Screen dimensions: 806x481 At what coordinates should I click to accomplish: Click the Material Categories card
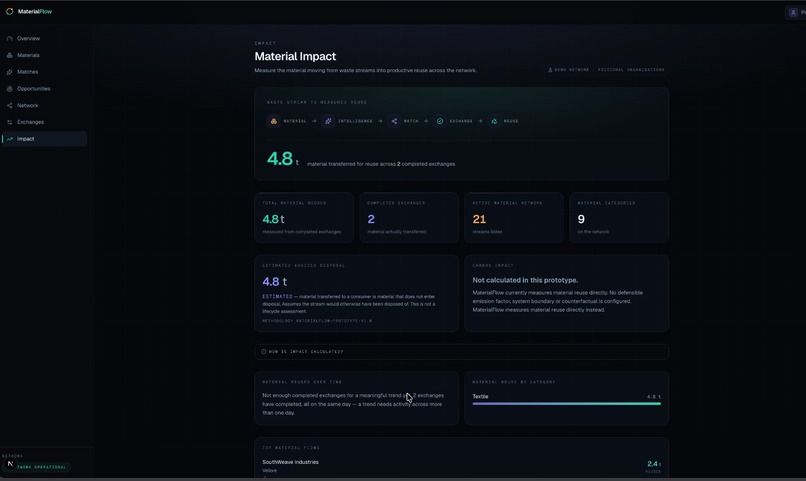click(x=619, y=217)
